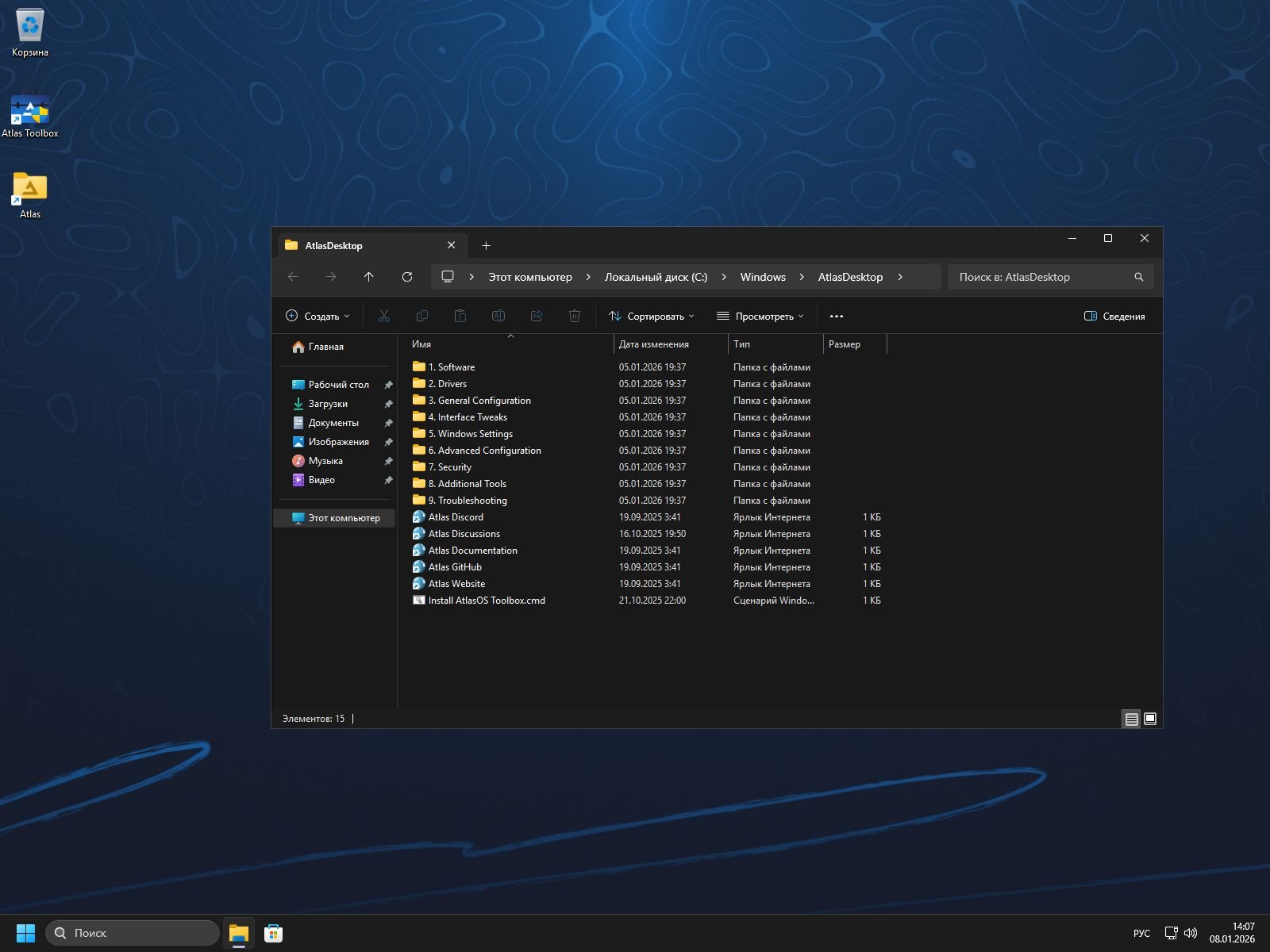Expand the Создать new item dropdown

tap(317, 316)
